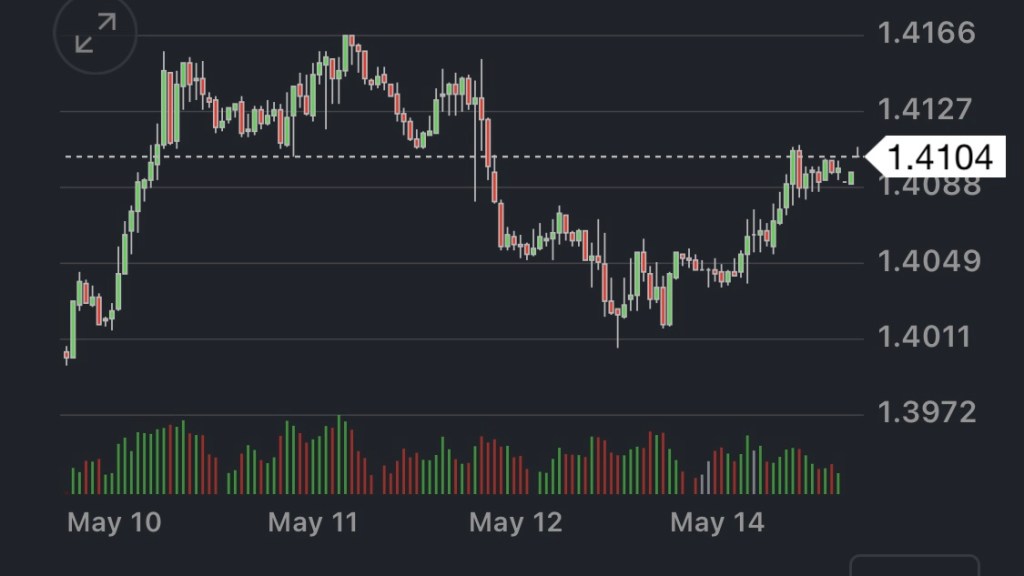Click the partially visible button at bottom right
Image resolution: width=1024 pixels, height=576 pixels.
tap(914, 565)
